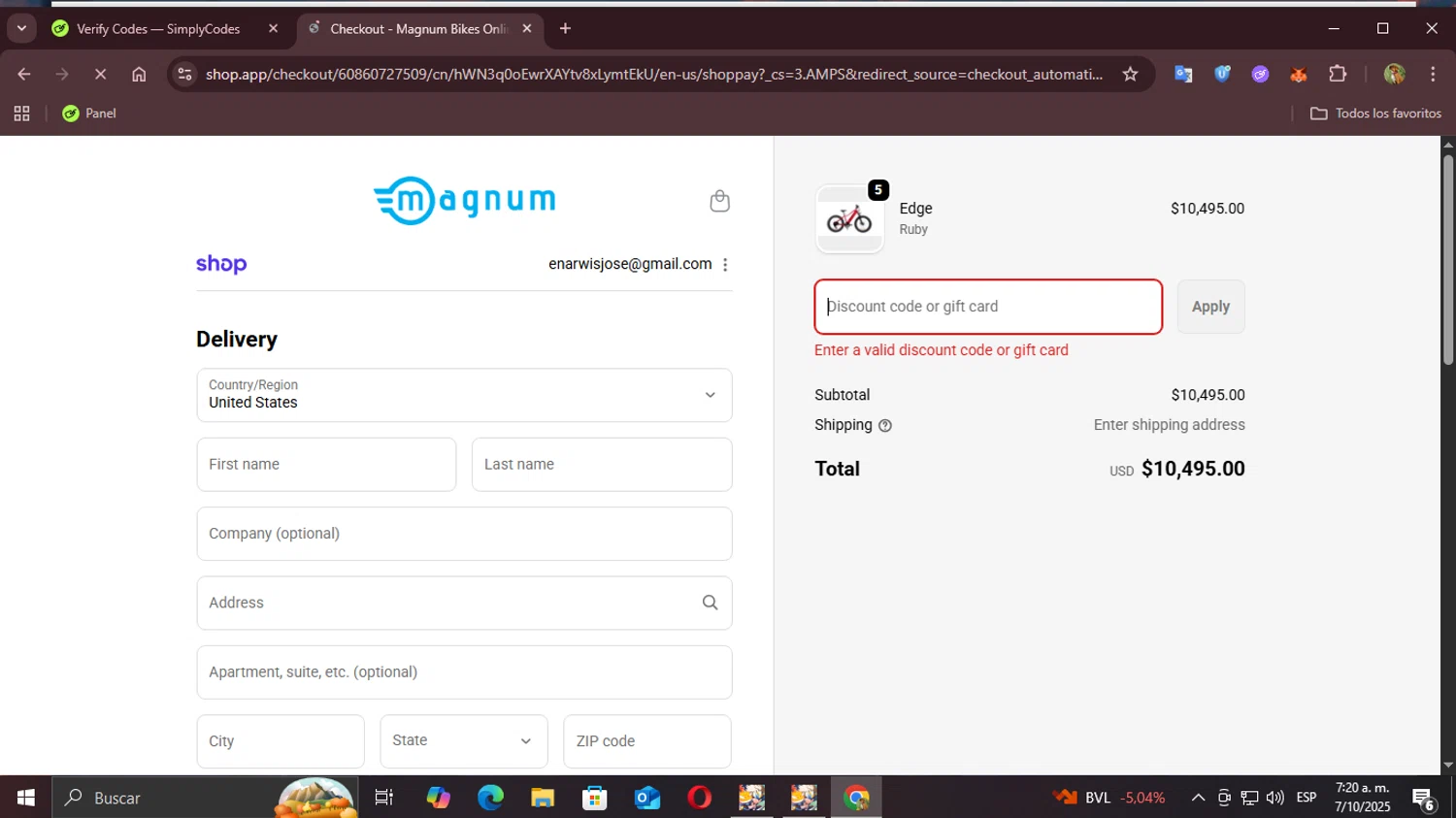Image resolution: width=1456 pixels, height=818 pixels.
Task: Open Outlook from the taskbar
Action: 647,798
